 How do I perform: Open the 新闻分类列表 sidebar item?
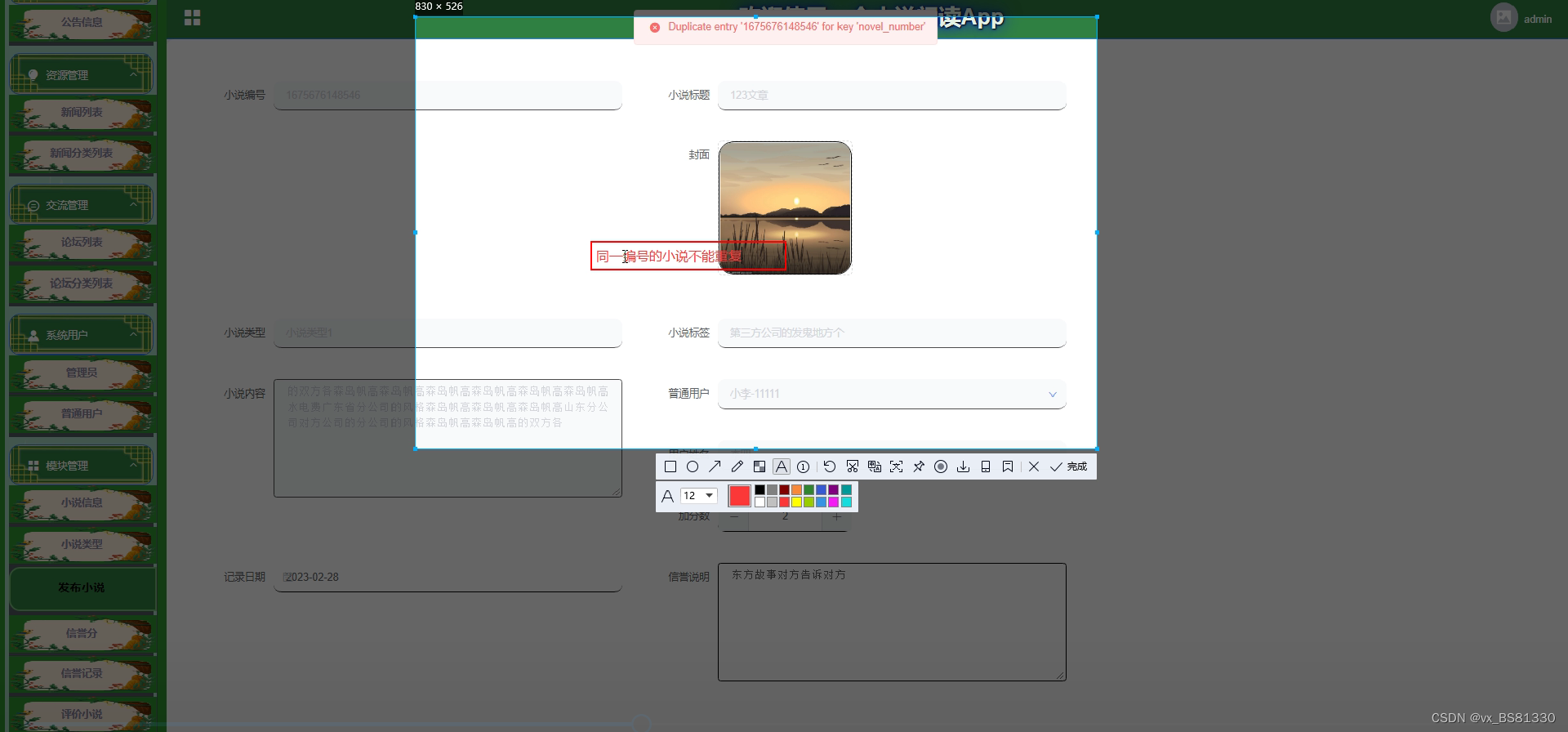click(82, 154)
